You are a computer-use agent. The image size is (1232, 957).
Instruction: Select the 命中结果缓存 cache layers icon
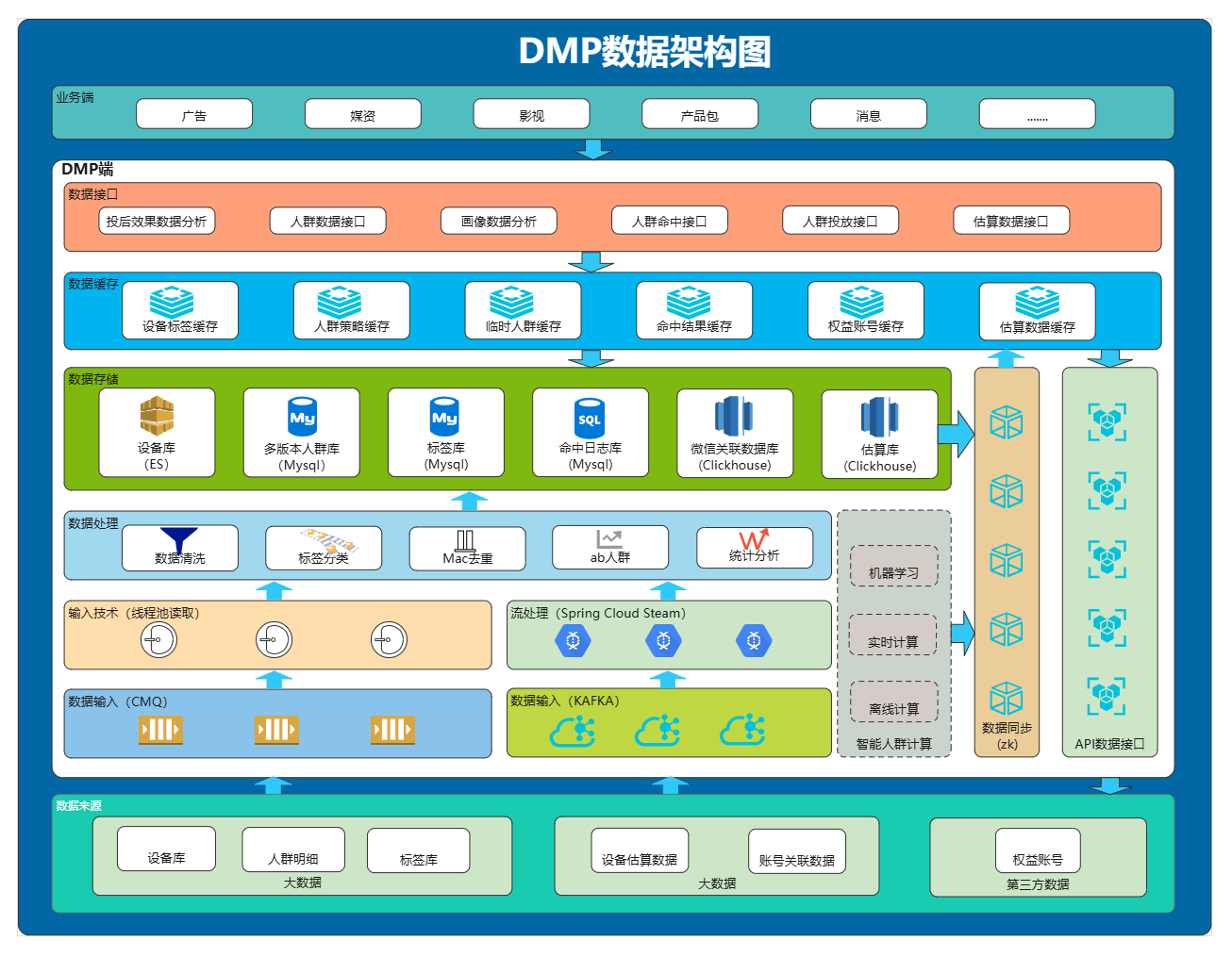[x=689, y=302]
